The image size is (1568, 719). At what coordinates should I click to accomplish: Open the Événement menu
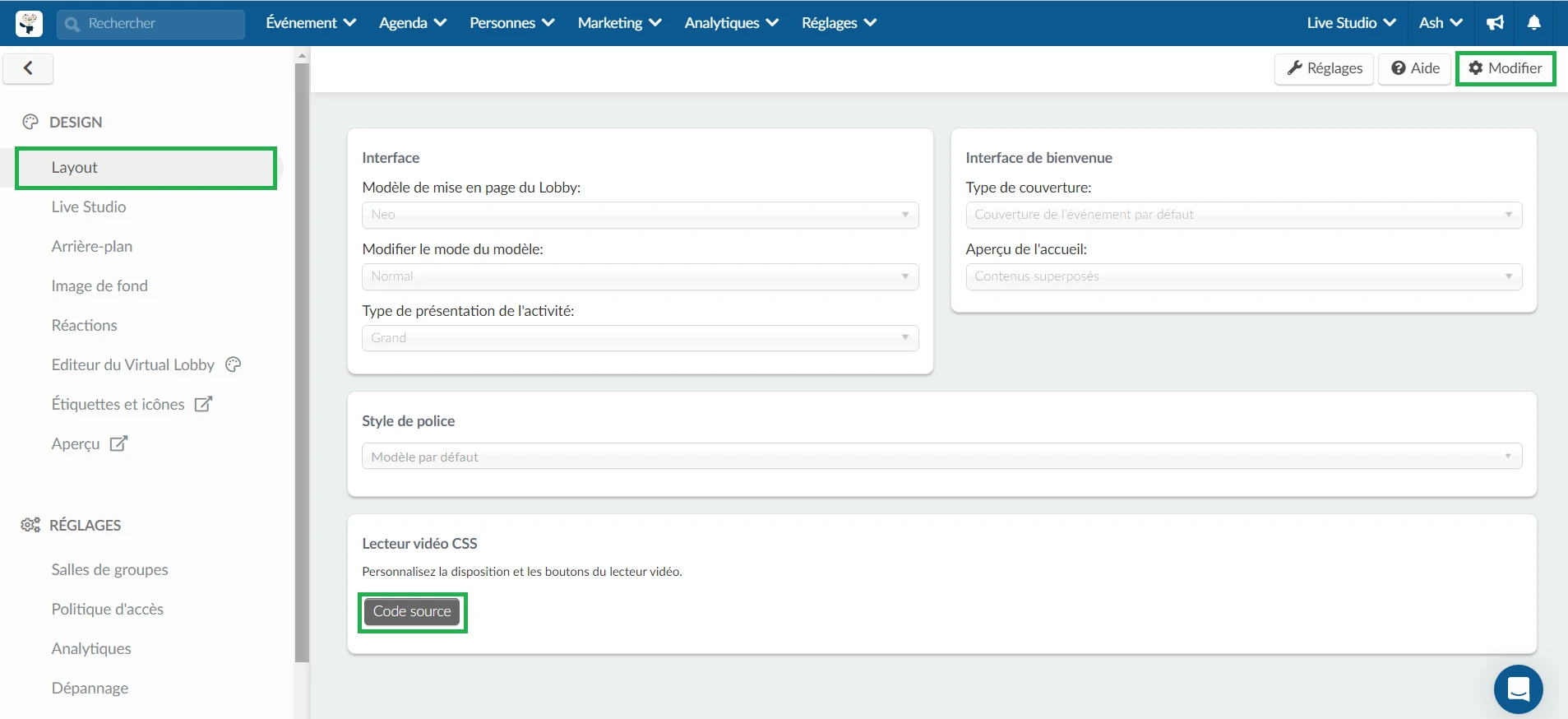tap(311, 23)
